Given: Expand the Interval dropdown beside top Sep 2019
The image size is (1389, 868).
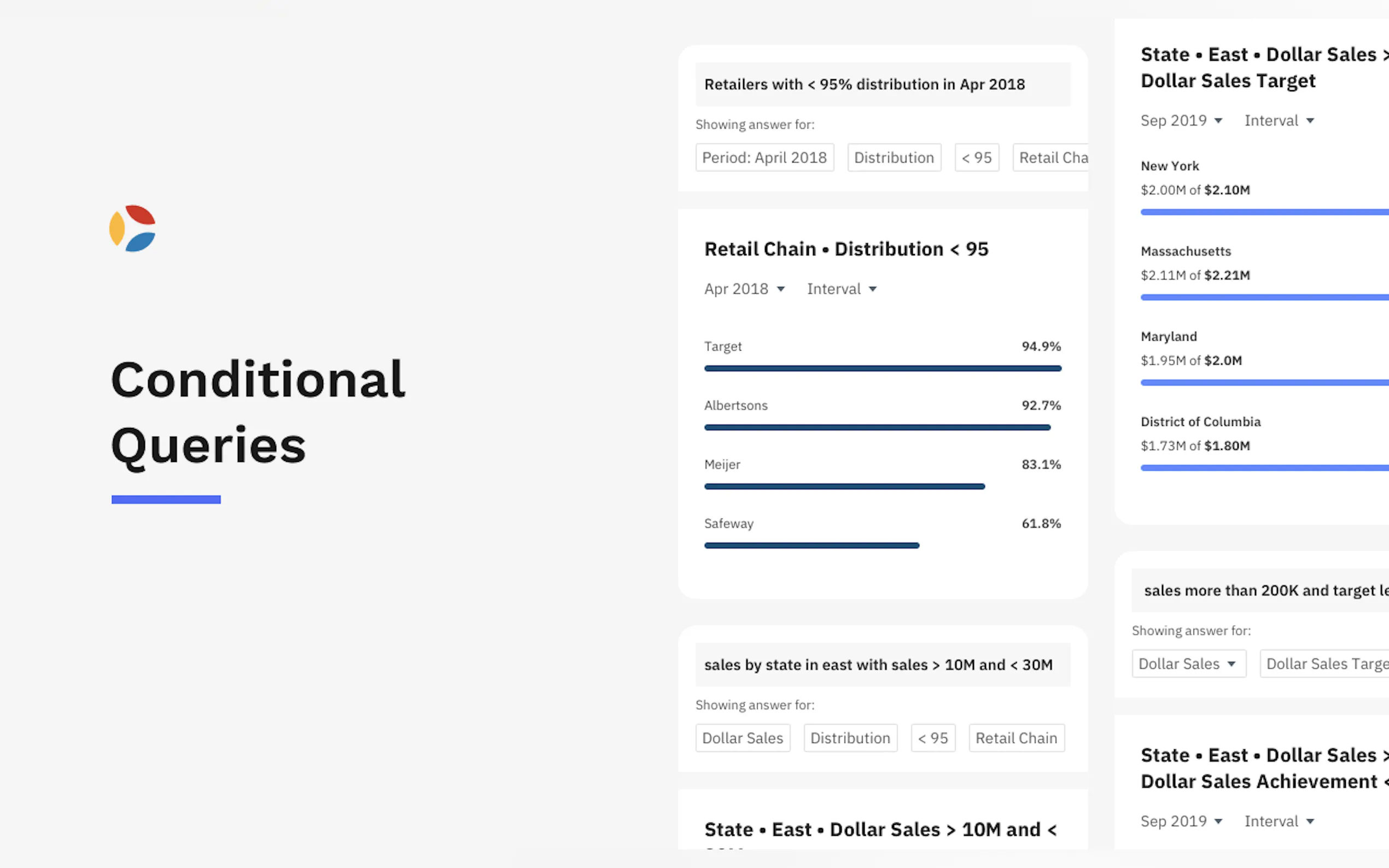Looking at the screenshot, I should pos(1279,121).
